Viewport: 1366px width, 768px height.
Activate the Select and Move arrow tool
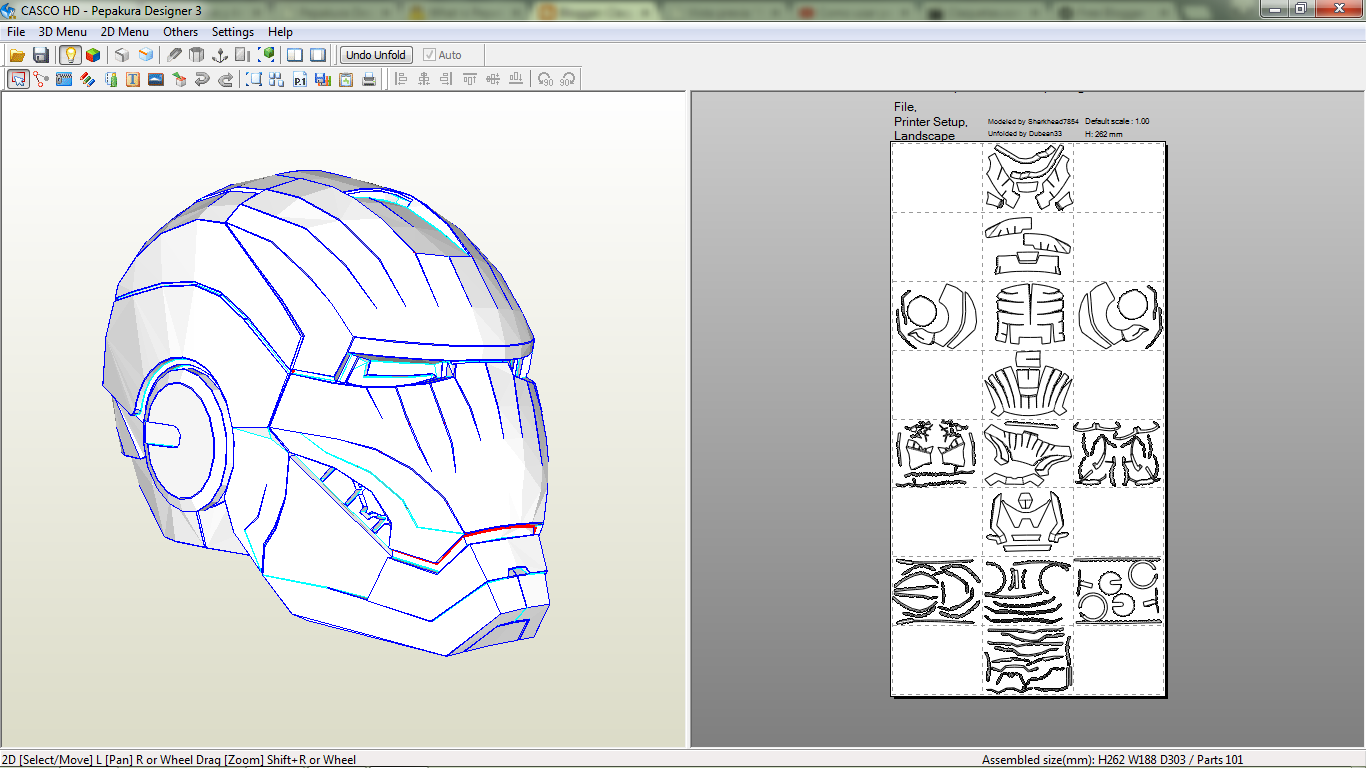[x=18, y=79]
